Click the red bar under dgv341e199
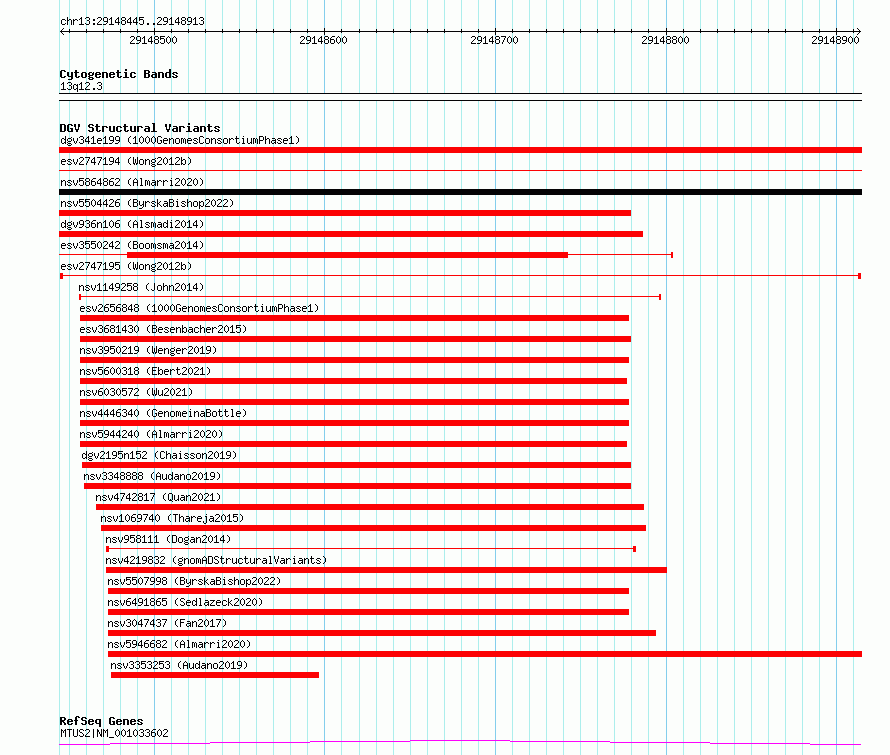This screenshot has width=890, height=755. (x=460, y=150)
